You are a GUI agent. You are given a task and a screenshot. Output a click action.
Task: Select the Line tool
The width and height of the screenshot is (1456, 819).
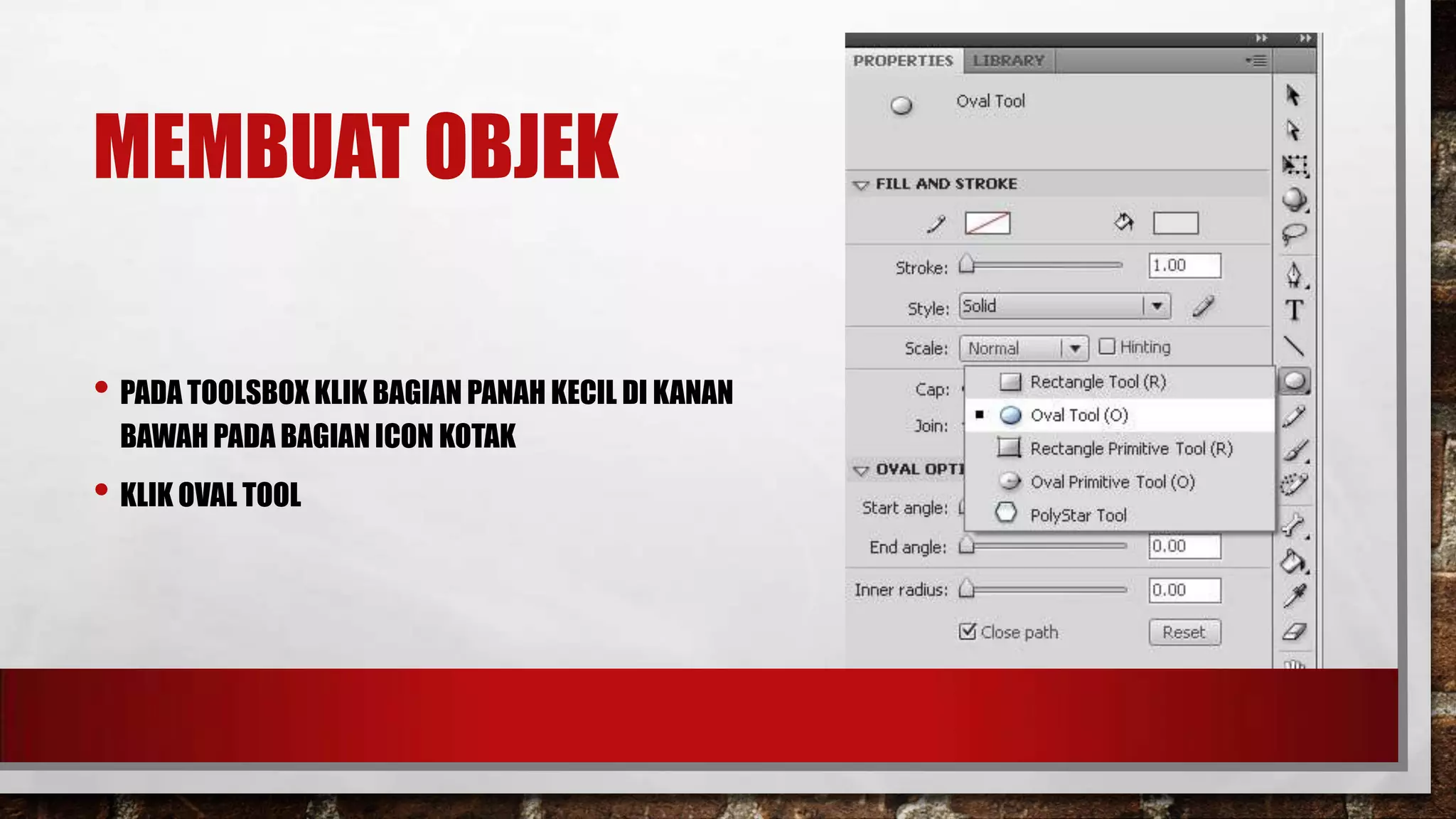point(1294,346)
